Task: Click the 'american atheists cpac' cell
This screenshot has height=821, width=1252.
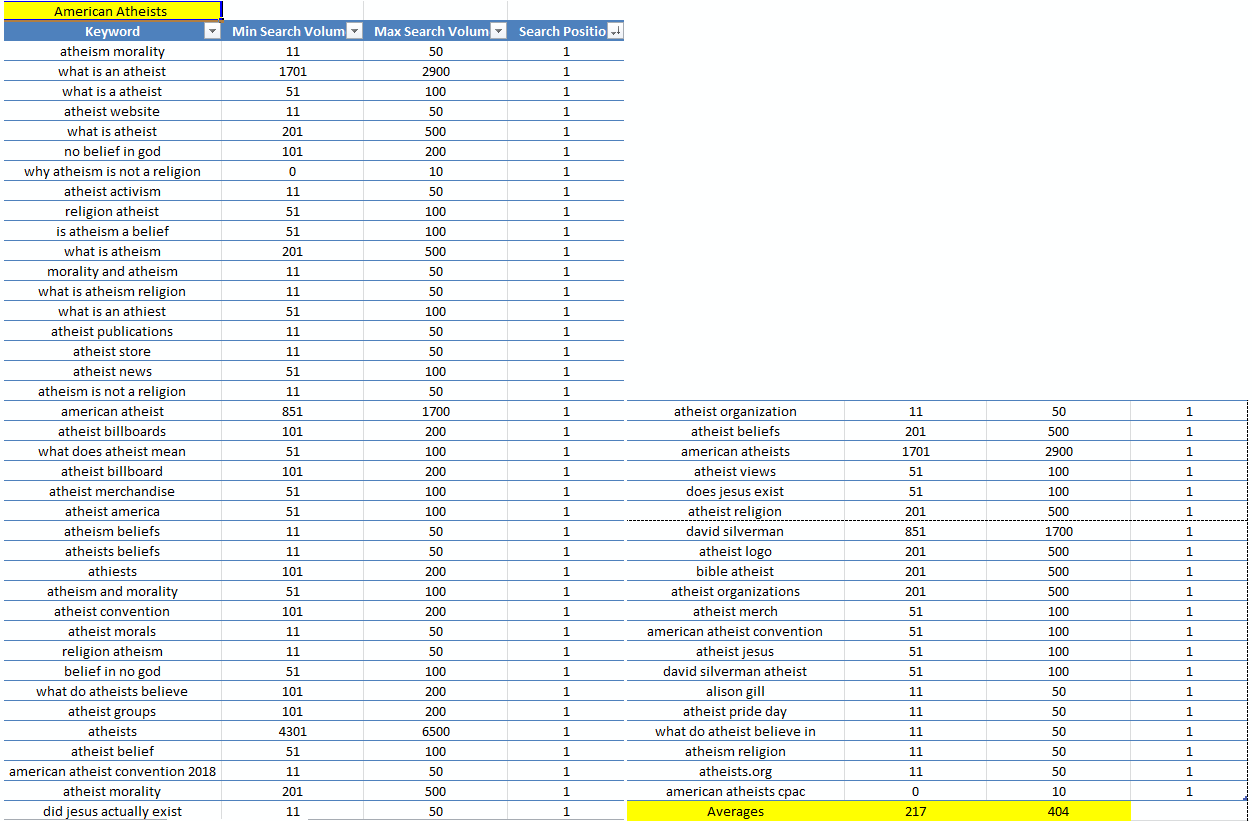Action: (735, 791)
